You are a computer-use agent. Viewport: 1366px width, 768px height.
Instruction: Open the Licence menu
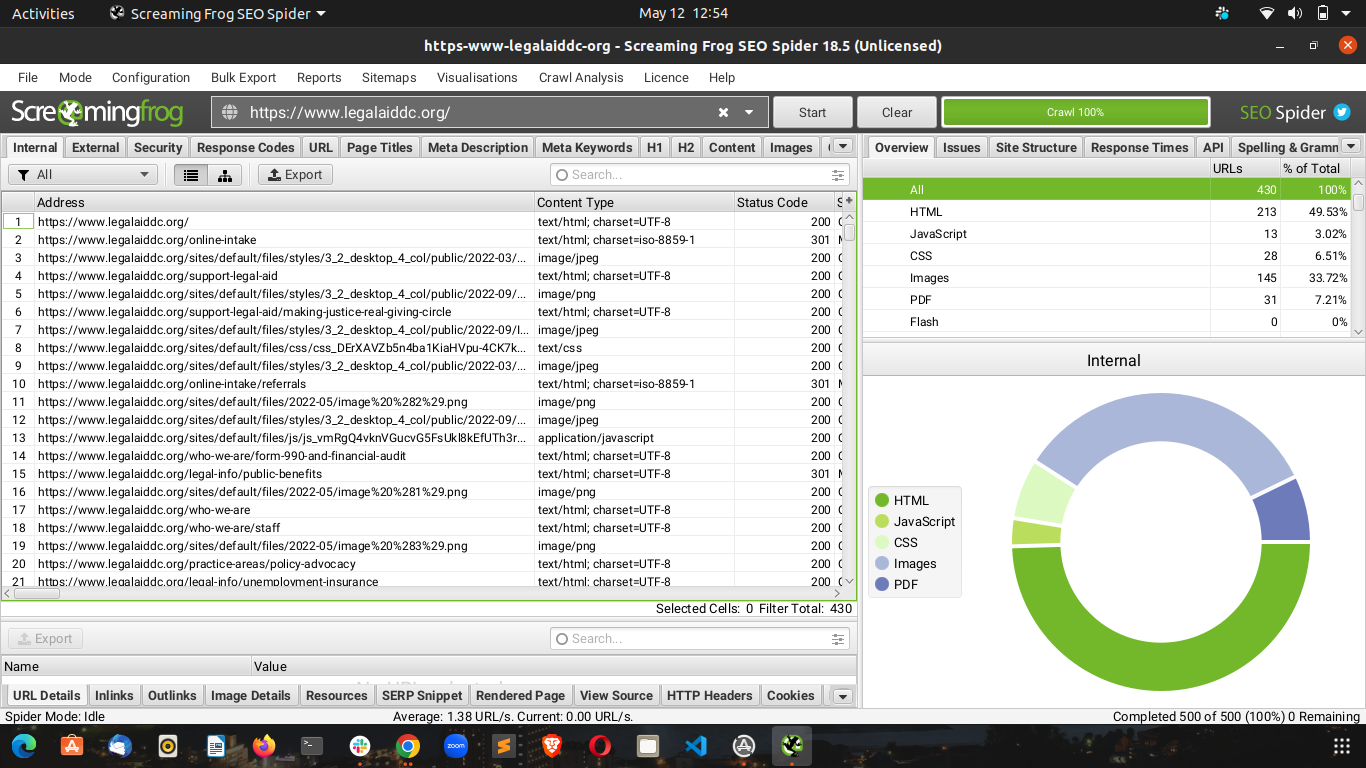[666, 77]
